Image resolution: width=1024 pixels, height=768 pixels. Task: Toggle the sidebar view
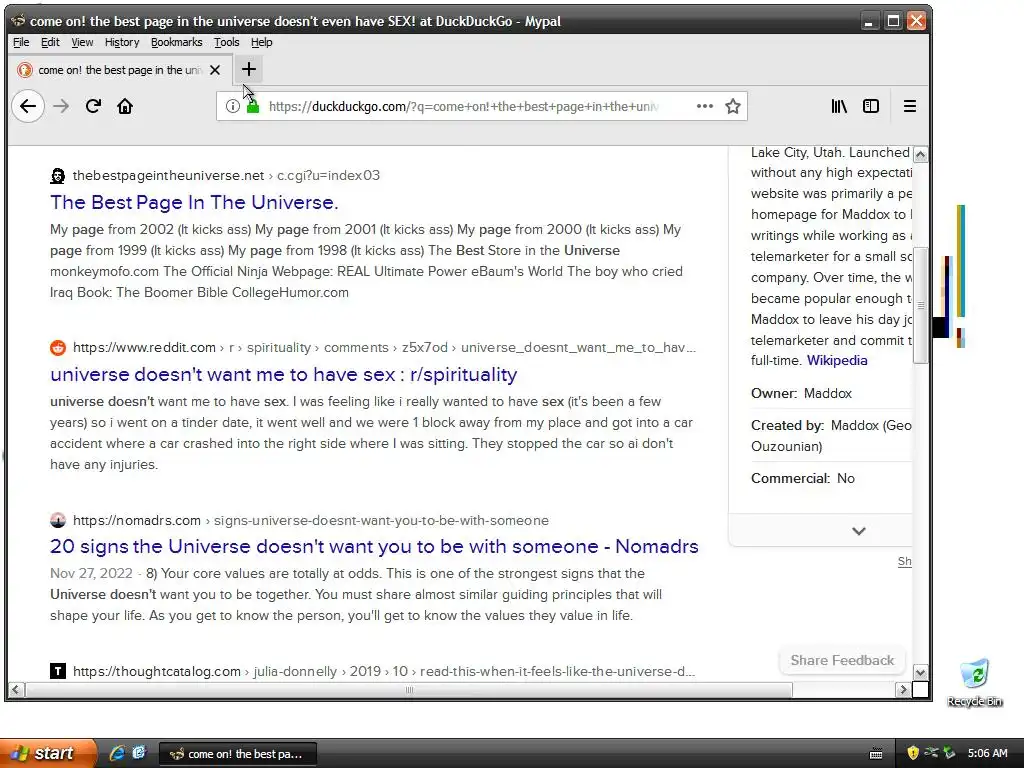[x=871, y=106]
